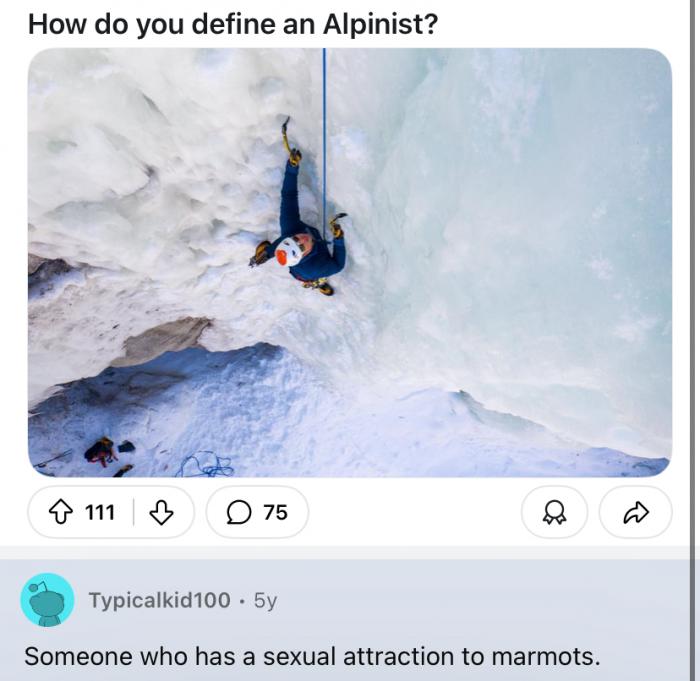This screenshot has width=700, height=681.
Task: Click the vote pill divider area
Action: (x=133, y=512)
